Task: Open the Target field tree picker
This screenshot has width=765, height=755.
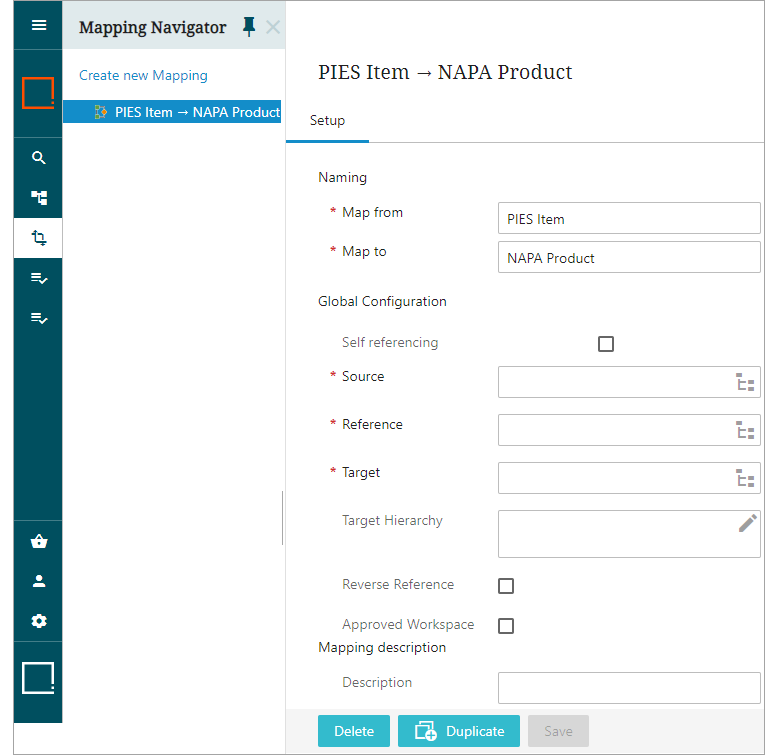Action: [745, 478]
